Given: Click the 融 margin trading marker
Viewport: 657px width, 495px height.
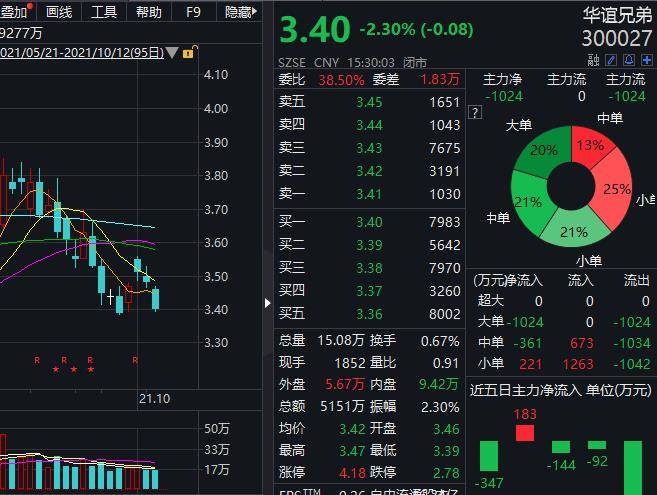Looking at the screenshot, I should coord(593,60).
